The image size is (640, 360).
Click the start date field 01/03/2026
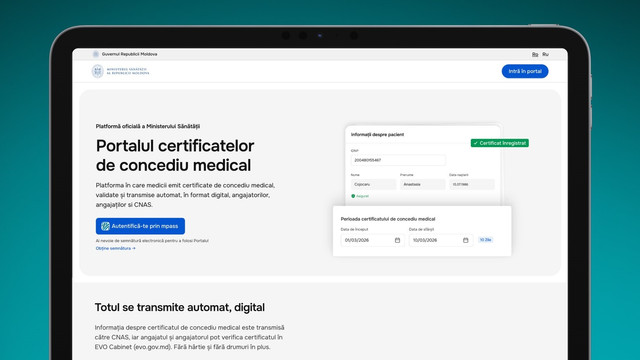tap(372, 240)
